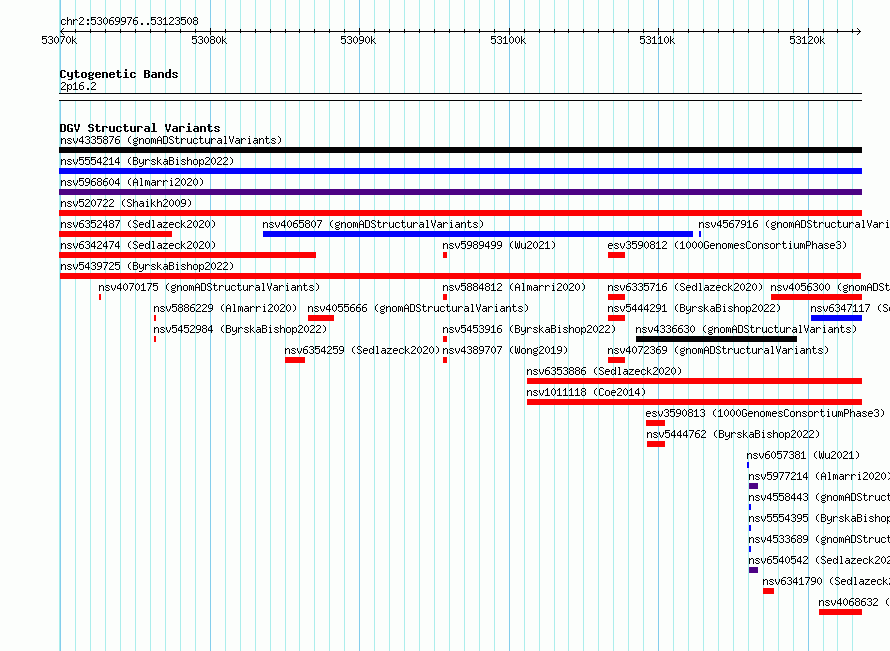Select the nsv4068632 red bar
This screenshot has width=890, height=651.
coord(840,612)
